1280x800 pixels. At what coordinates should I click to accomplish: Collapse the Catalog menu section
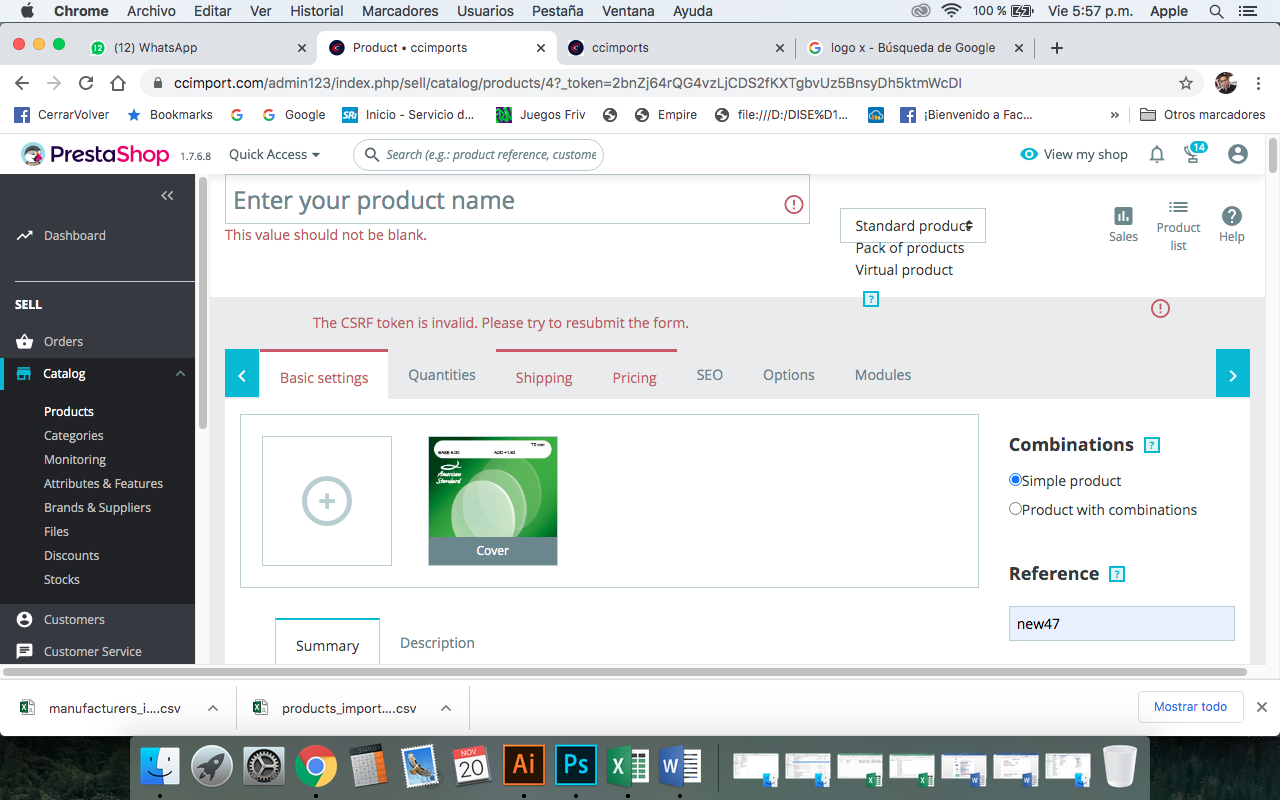click(x=180, y=374)
